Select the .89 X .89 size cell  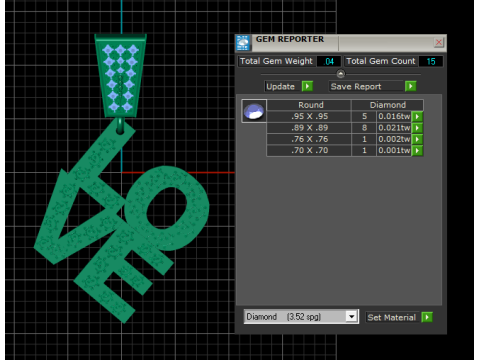tap(309, 128)
